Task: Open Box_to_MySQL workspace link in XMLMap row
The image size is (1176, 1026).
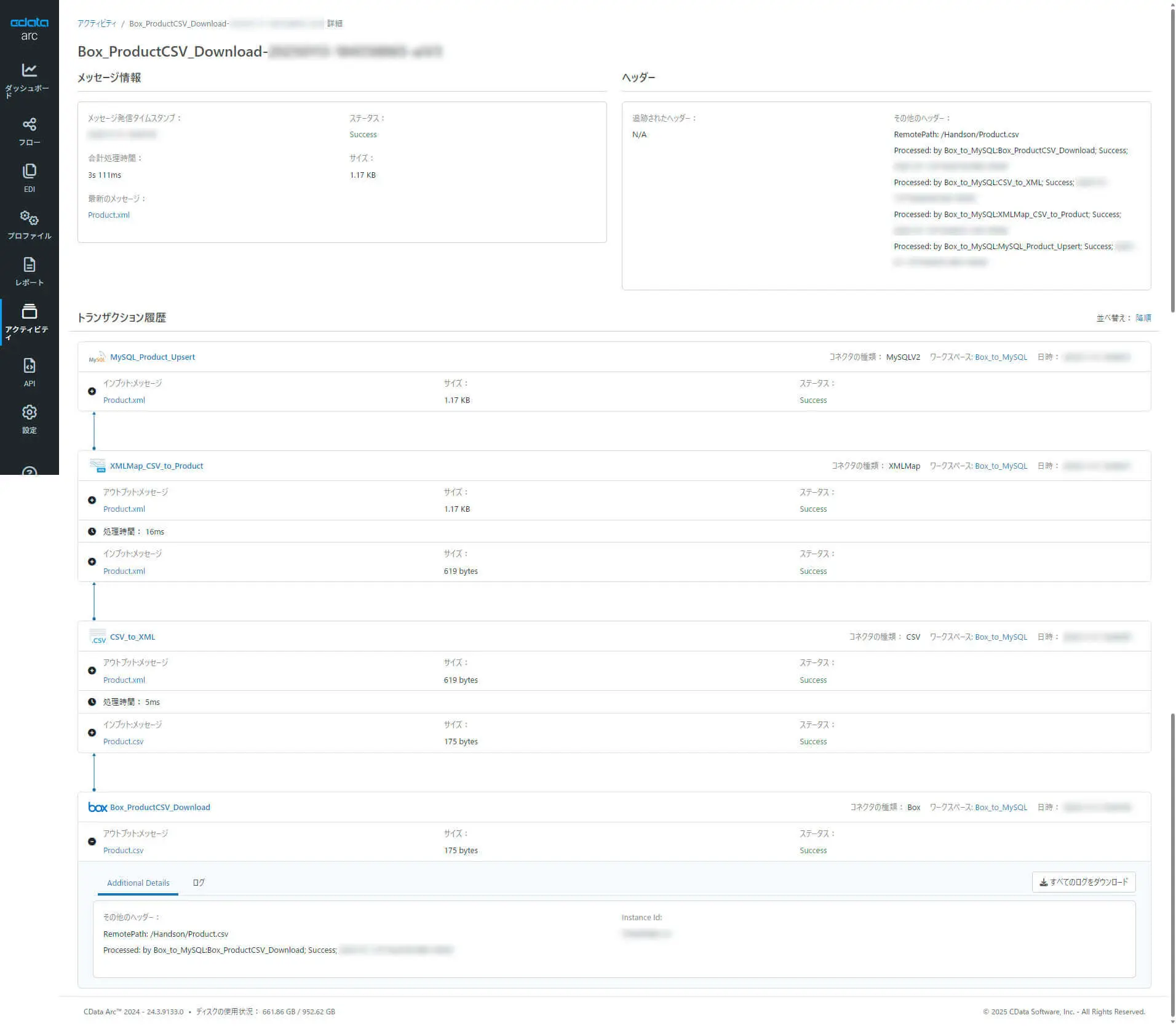Action: point(1001,466)
